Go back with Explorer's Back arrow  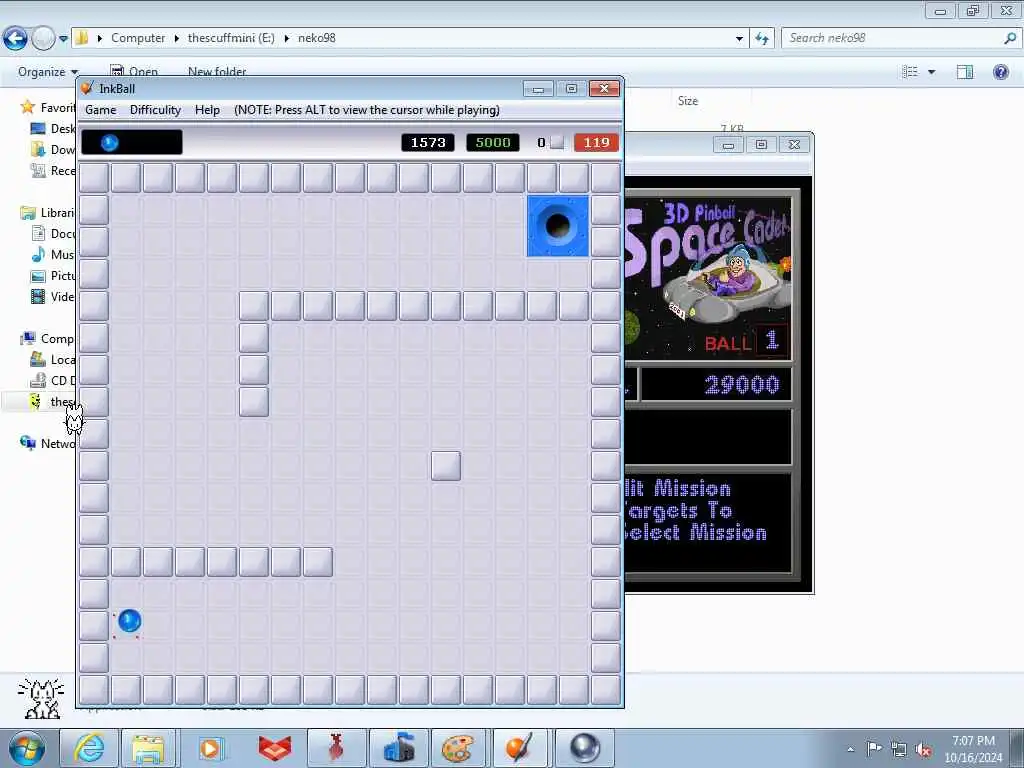pyautogui.click(x=16, y=39)
